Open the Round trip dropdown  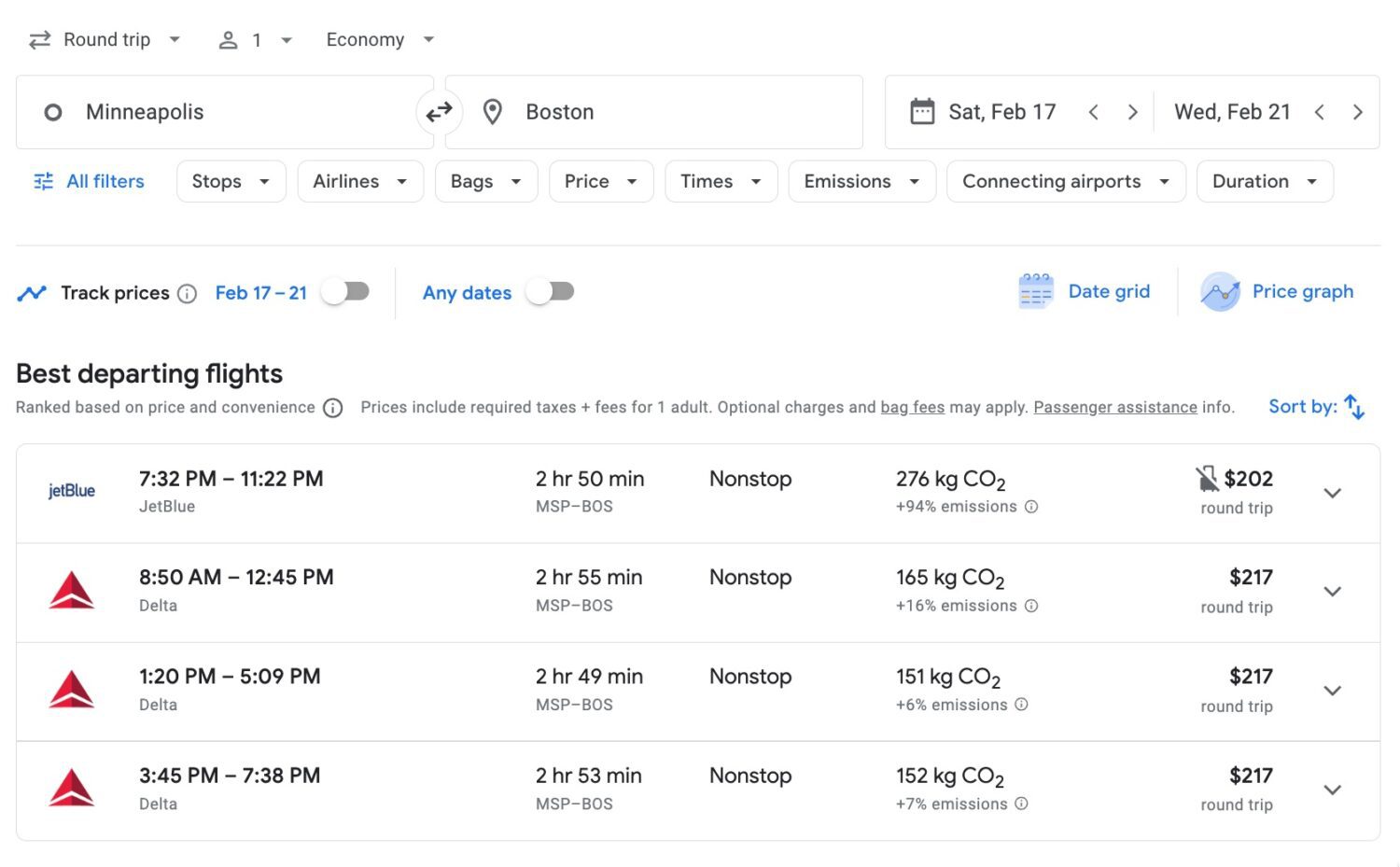coord(105,39)
